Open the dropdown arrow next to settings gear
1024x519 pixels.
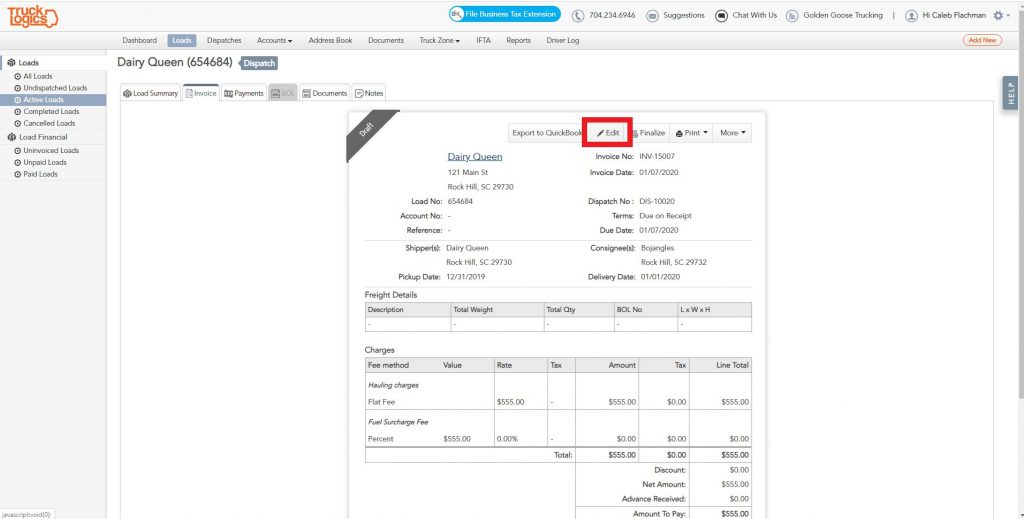tap(1008, 16)
